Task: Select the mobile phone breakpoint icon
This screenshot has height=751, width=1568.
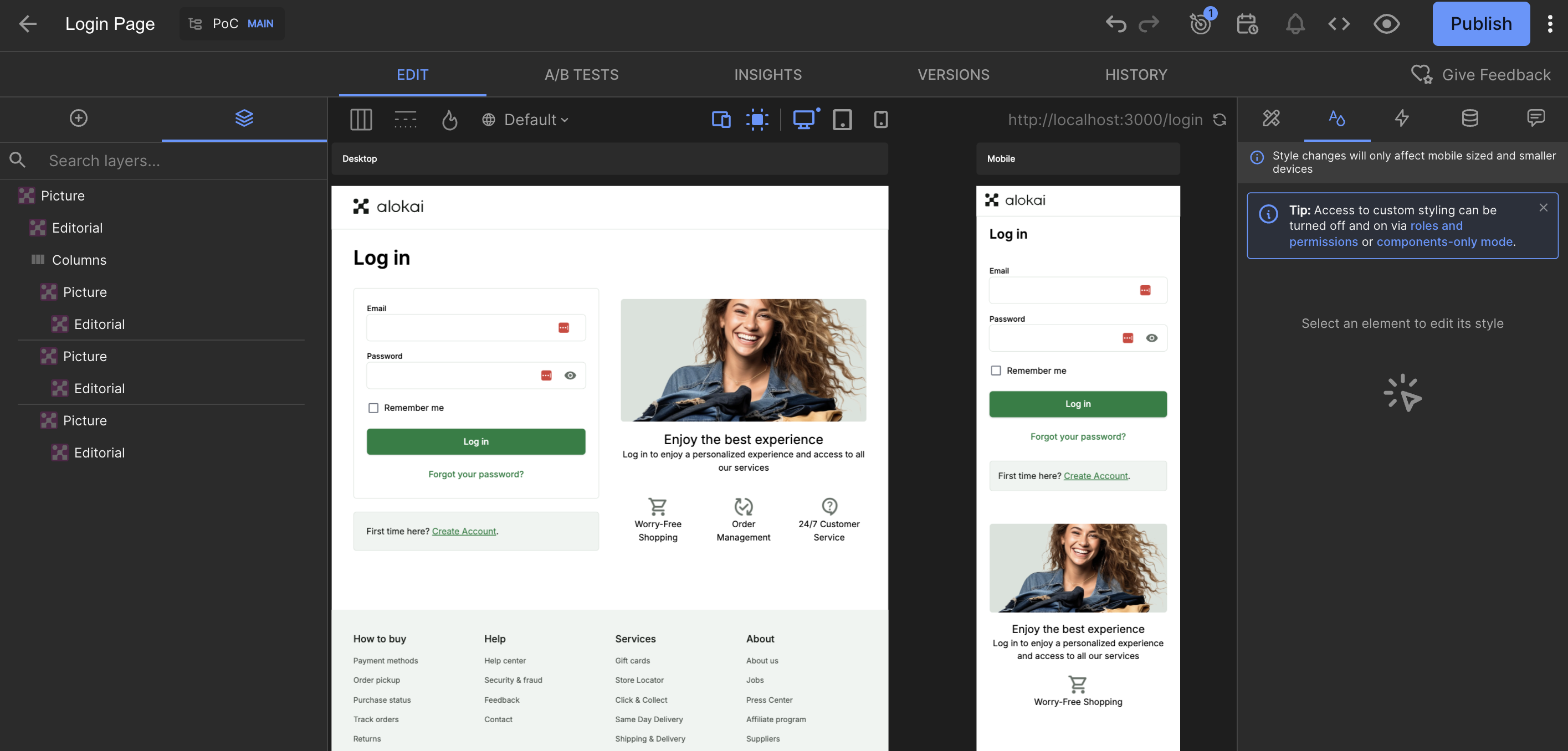Action: pos(881,120)
